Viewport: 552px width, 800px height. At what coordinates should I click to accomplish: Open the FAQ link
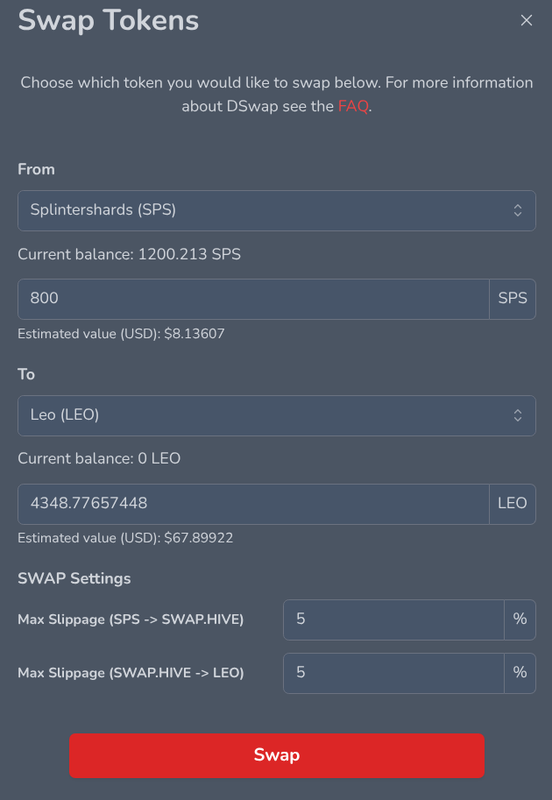pyautogui.click(x=353, y=106)
